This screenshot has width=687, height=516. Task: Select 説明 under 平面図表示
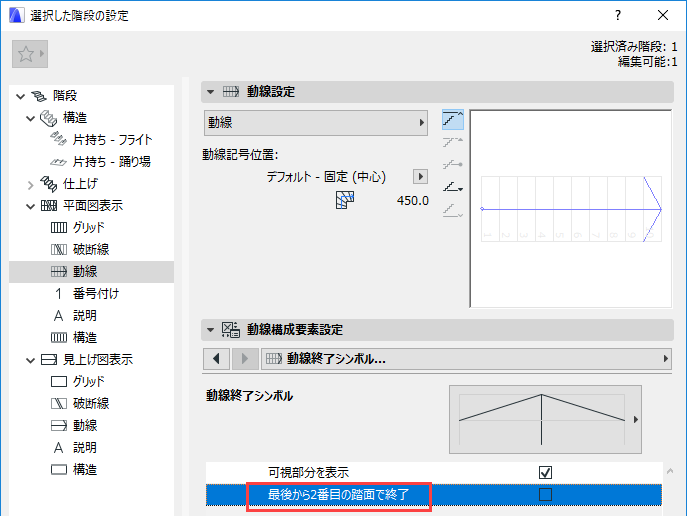pos(85,315)
